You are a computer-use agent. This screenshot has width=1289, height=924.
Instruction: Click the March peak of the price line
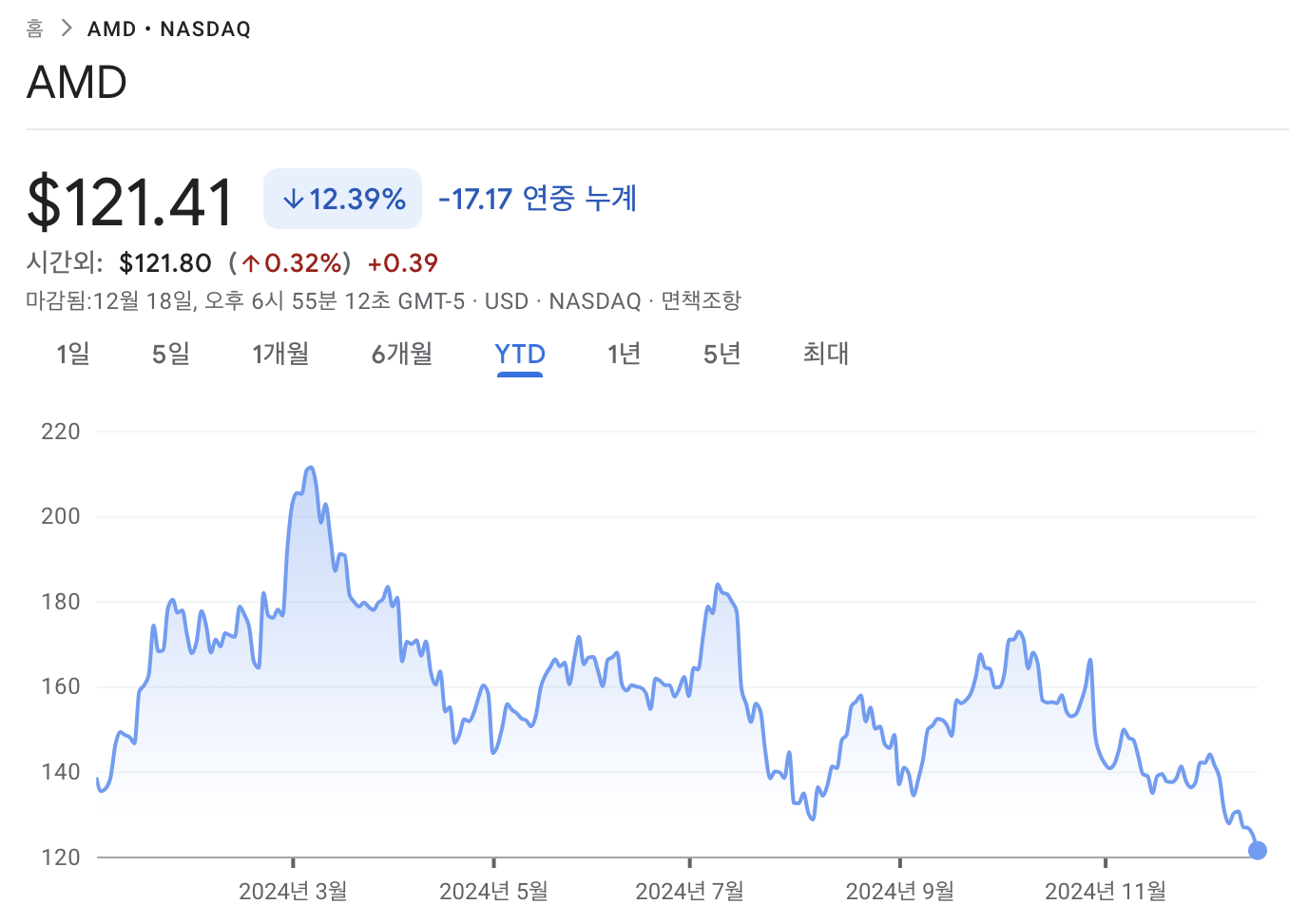310,469
